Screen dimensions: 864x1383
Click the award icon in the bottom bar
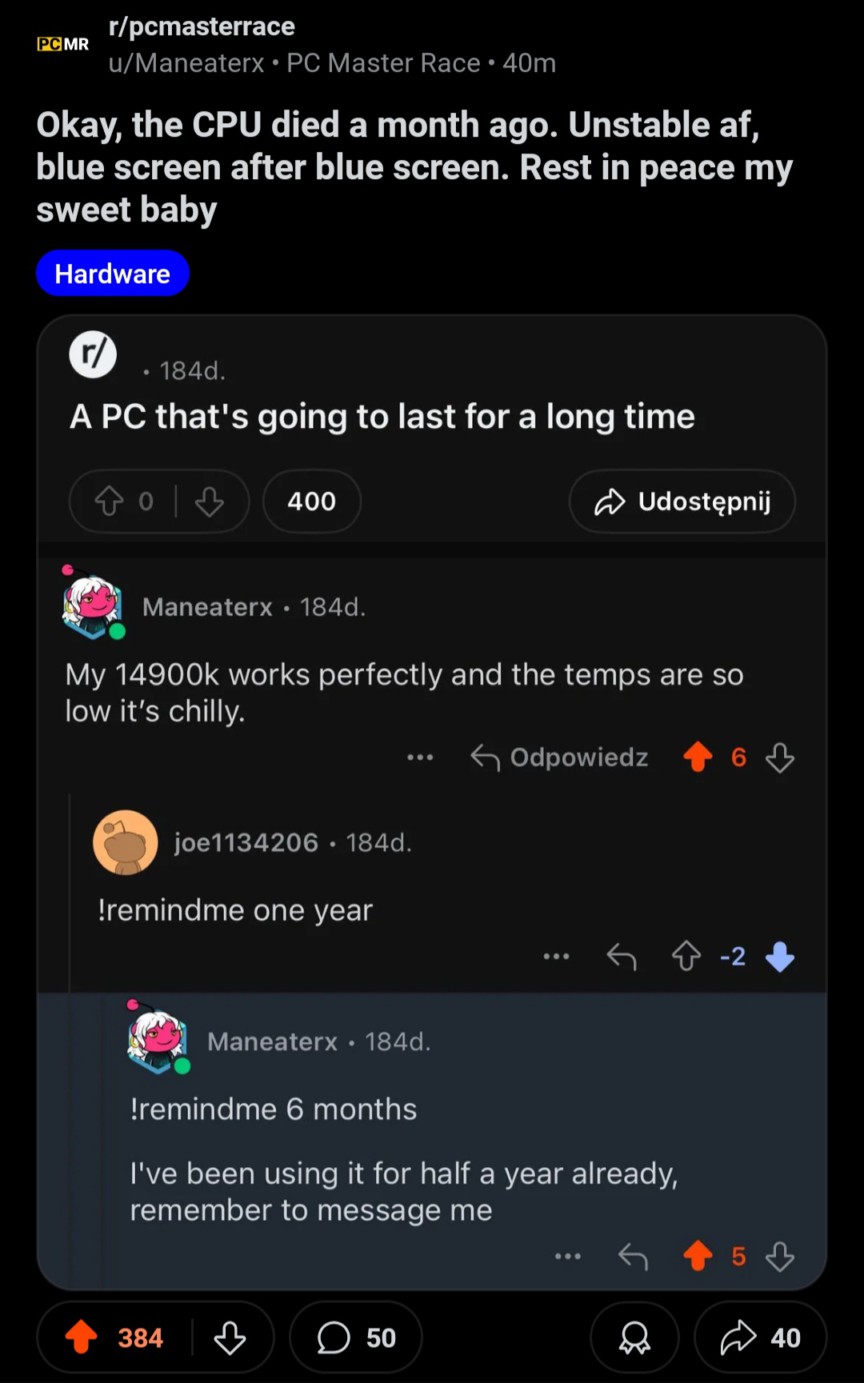tap(634, 1337)
